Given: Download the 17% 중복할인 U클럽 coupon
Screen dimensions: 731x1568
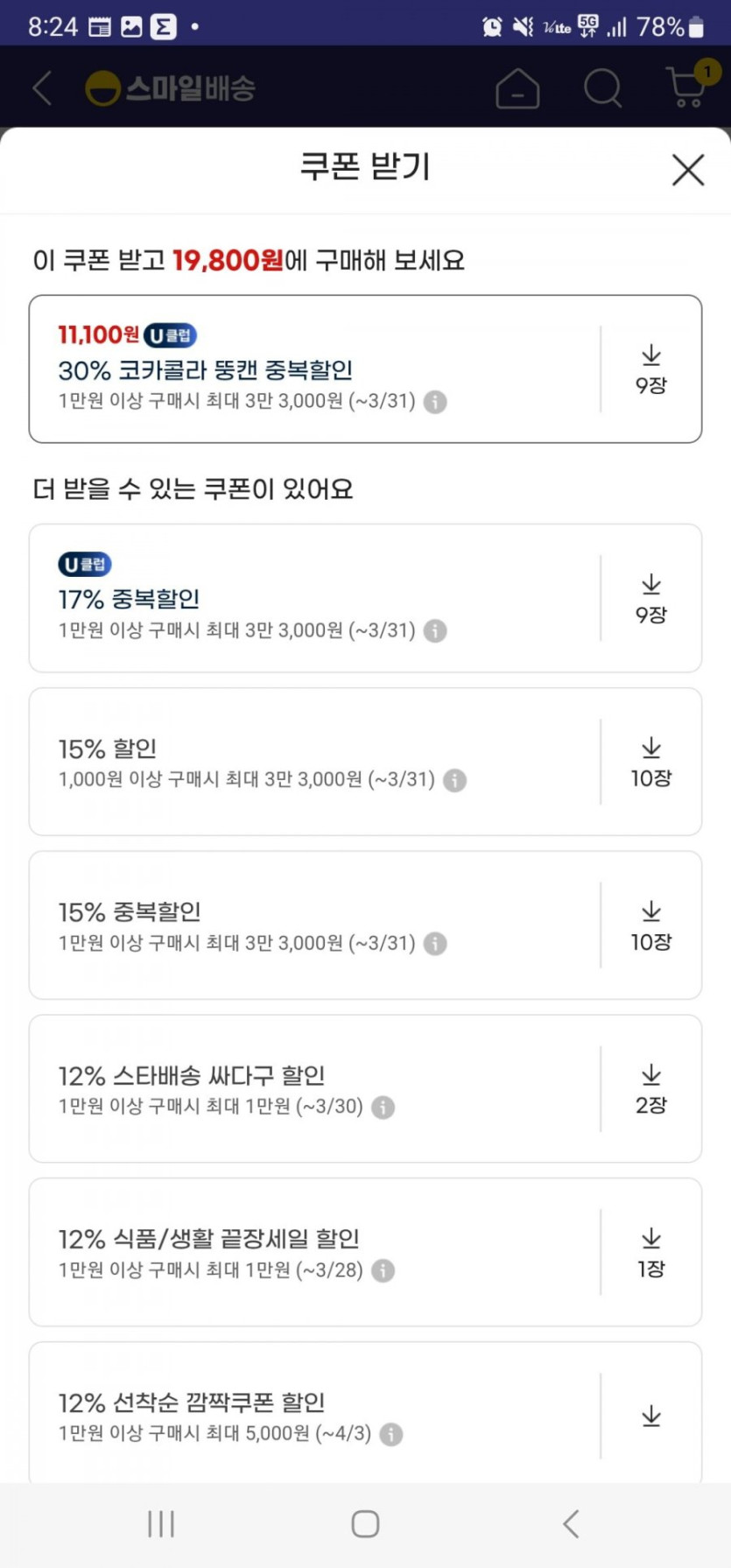Looking at the screenshot, I should click(650, 598).
